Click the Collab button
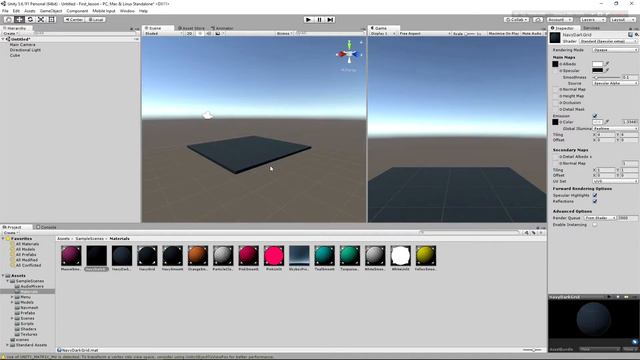Screen dimensions: 640x360 coord(516,19)
